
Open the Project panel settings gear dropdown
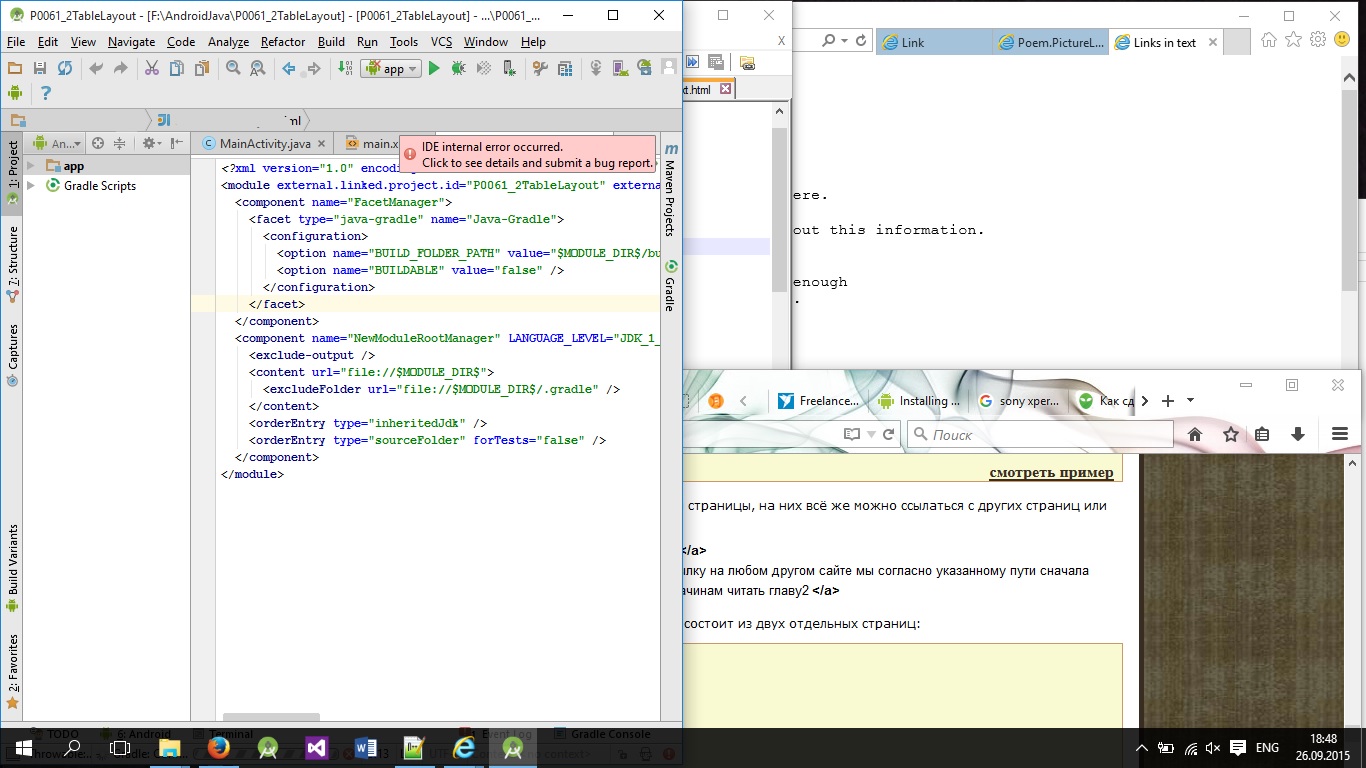(152, 143)
